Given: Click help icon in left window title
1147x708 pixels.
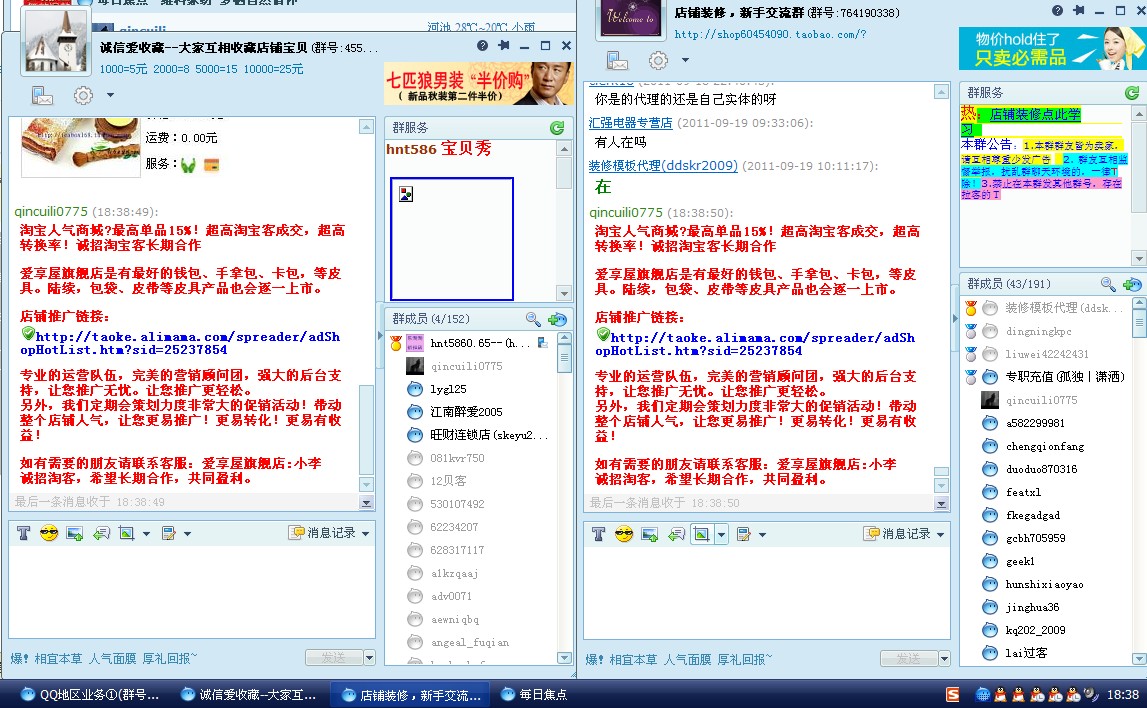Looking at the screenshot, I should pos(482,45).
